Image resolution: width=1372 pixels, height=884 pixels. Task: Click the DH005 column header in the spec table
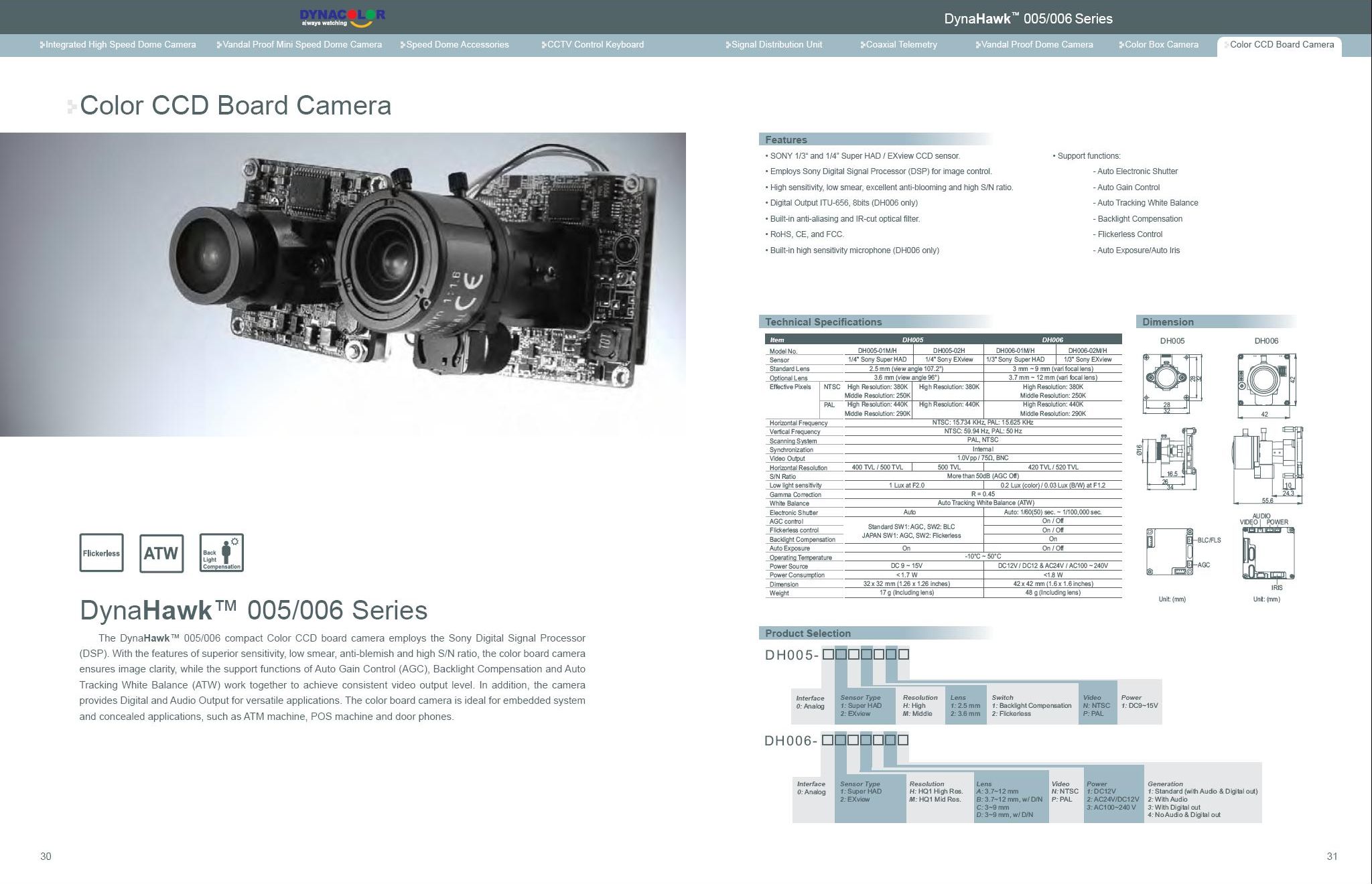click(x=912, y=340)
